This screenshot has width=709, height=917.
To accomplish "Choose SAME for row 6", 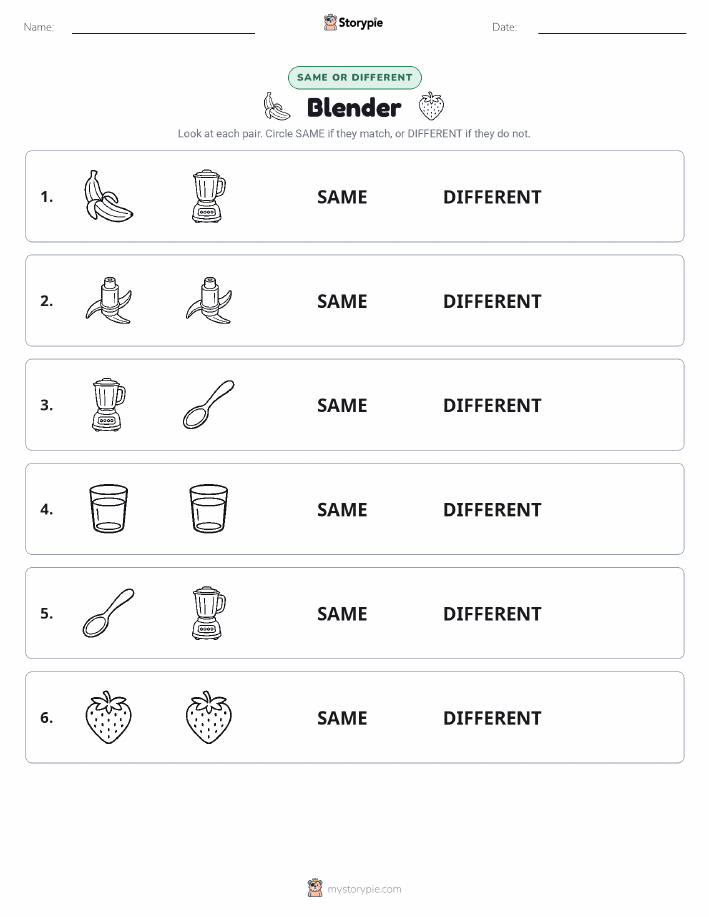I will [342, 718].
